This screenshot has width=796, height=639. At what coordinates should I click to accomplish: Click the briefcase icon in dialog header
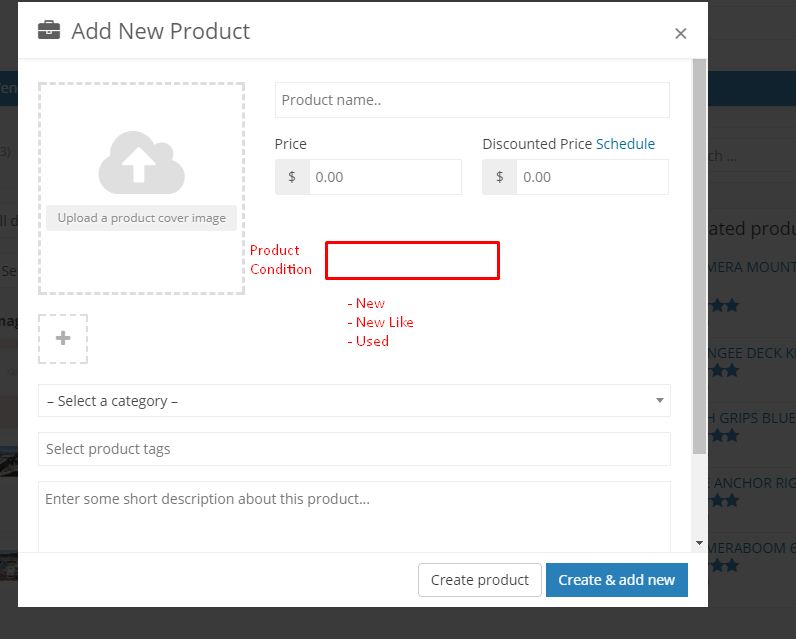click(x=49, y=31)
